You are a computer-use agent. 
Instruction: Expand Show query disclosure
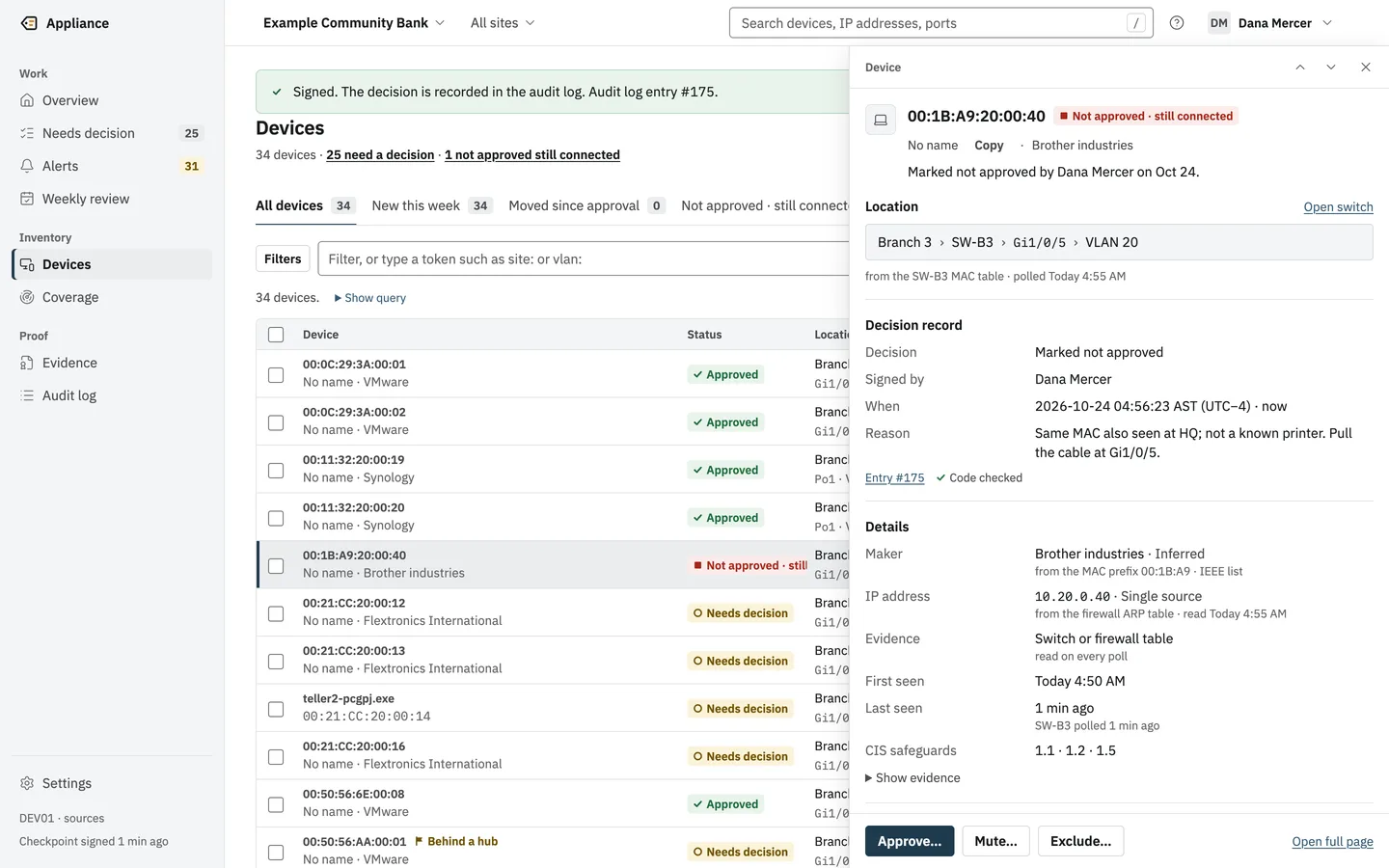pyautogui.click(x=370, y=298)
